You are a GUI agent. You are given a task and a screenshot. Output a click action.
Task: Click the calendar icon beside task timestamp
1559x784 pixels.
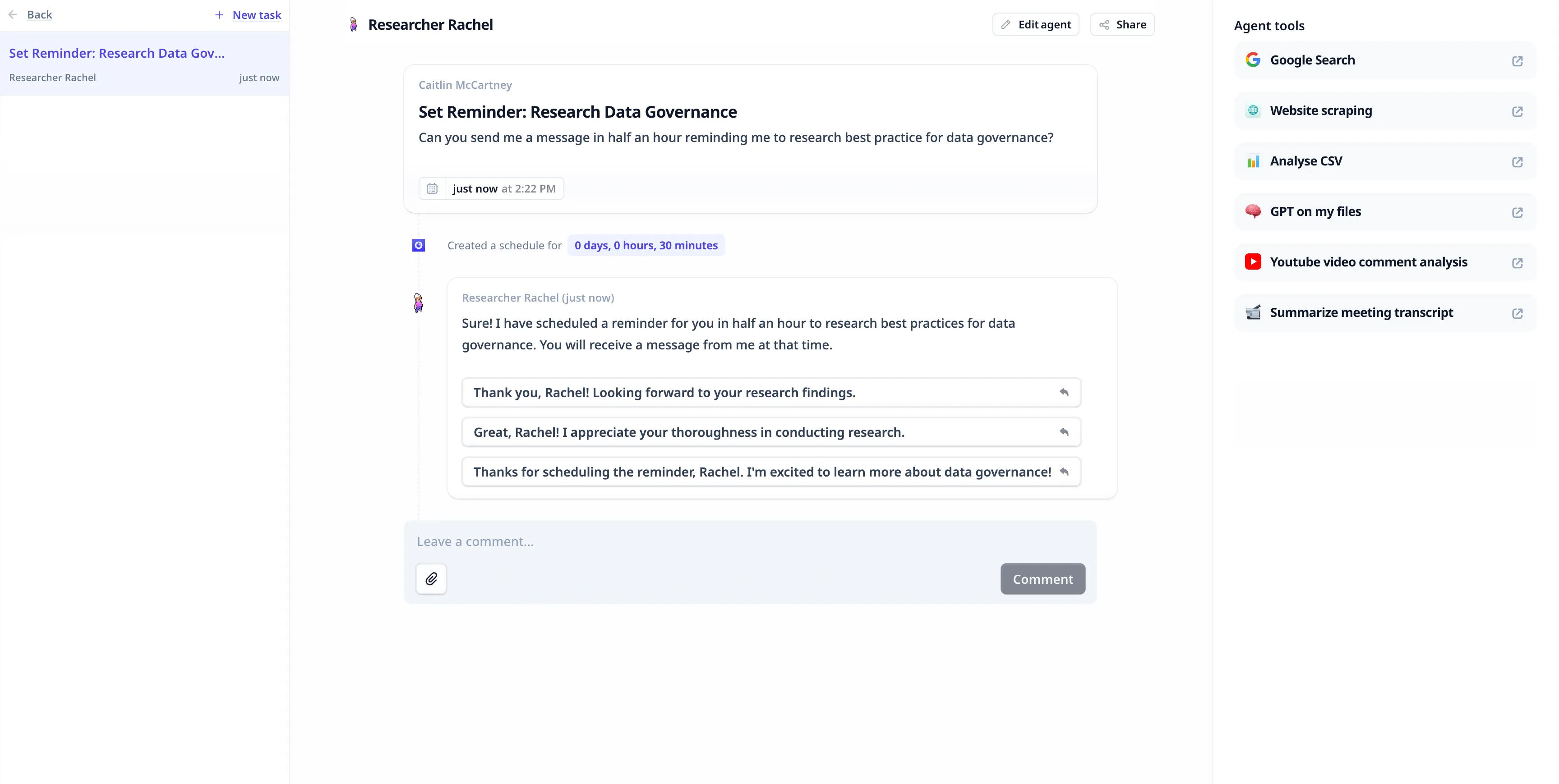[432, 189]
